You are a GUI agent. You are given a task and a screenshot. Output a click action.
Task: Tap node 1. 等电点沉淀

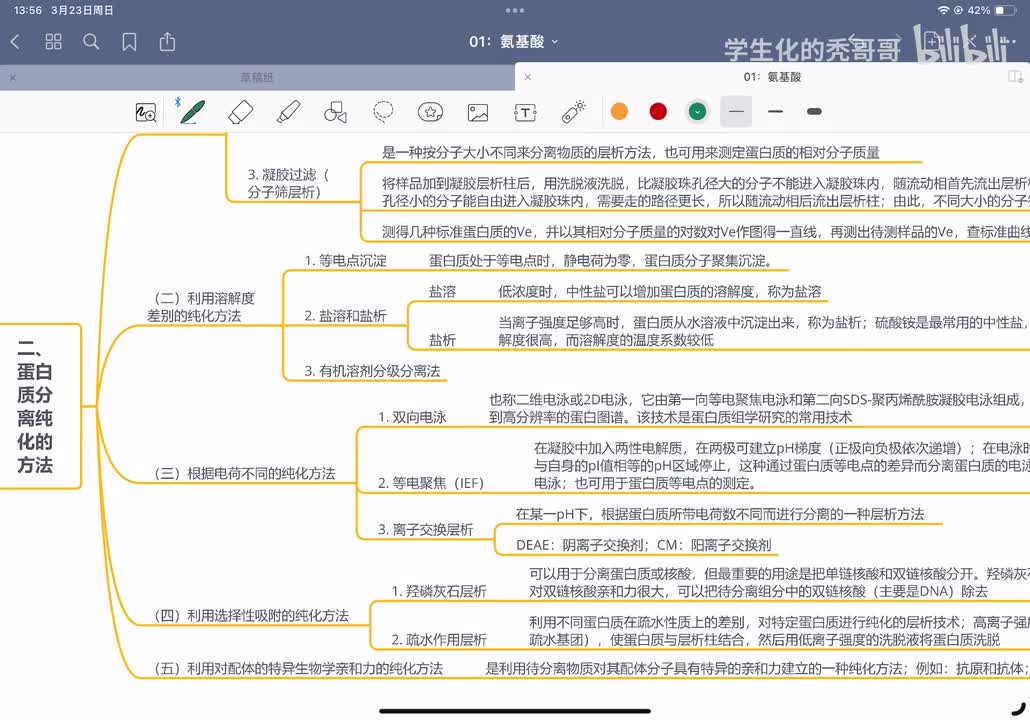pos(346,261)
